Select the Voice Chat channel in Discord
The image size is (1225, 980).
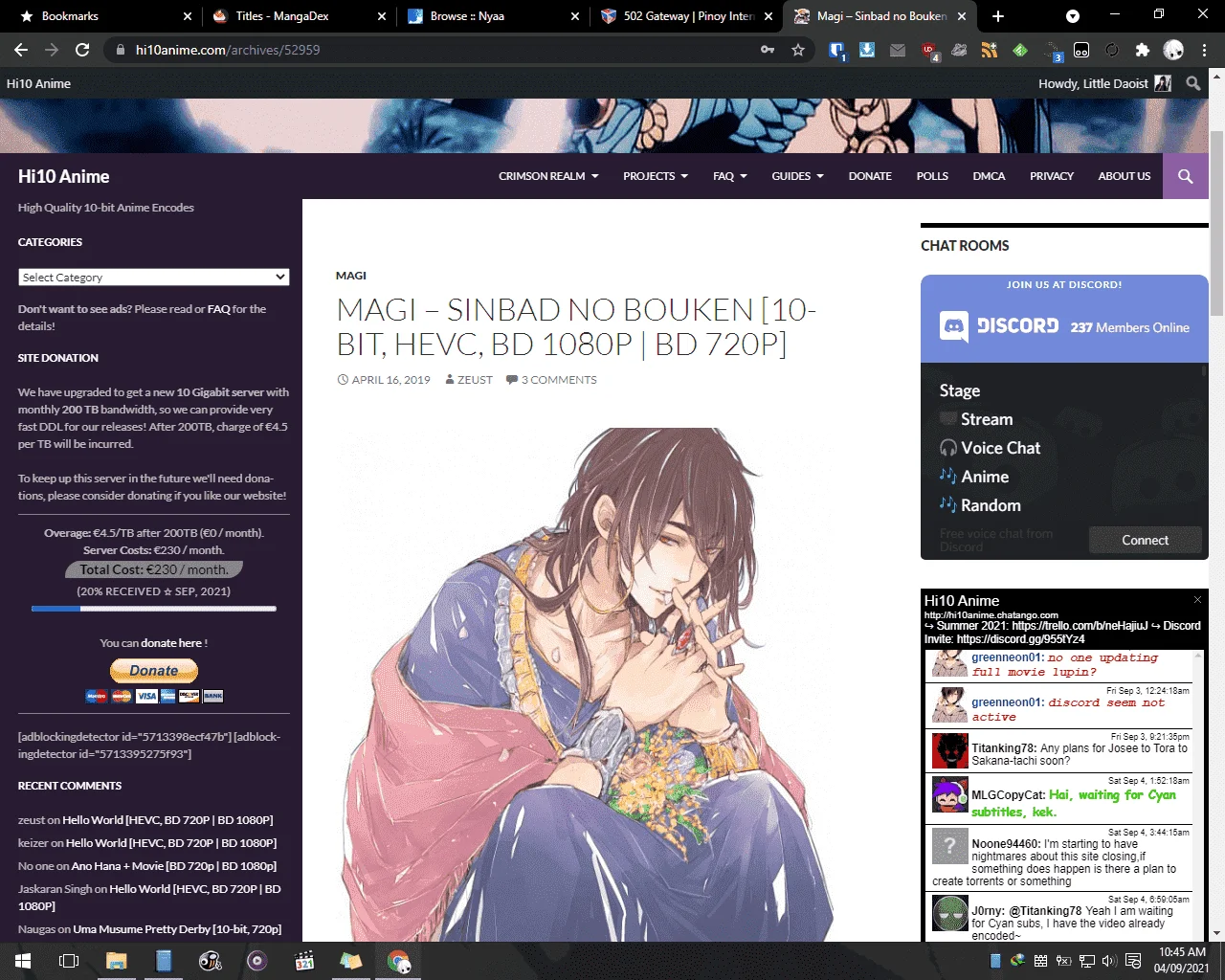coord(1000,448)
